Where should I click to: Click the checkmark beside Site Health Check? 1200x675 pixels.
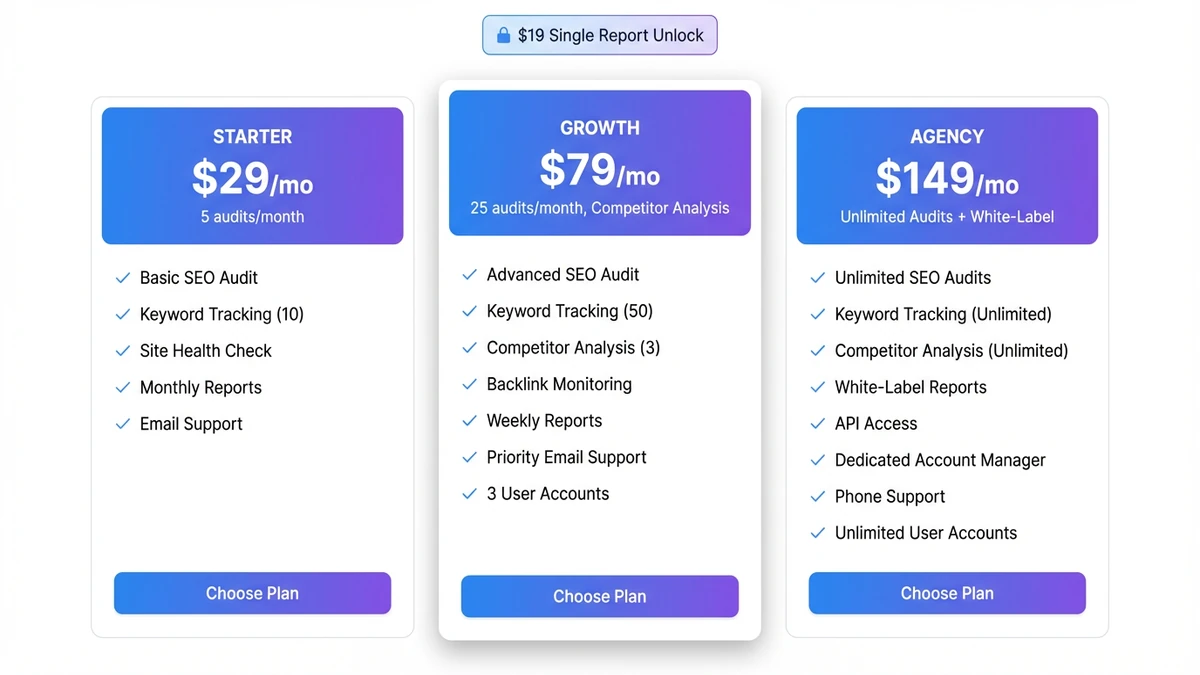pyautogui.click(x=123, y=351)
